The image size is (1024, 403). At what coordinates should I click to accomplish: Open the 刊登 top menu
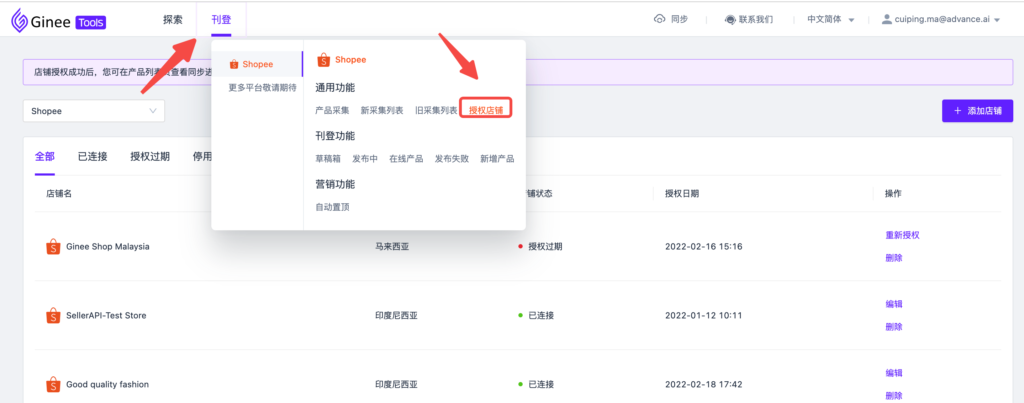tap(221, 20)
